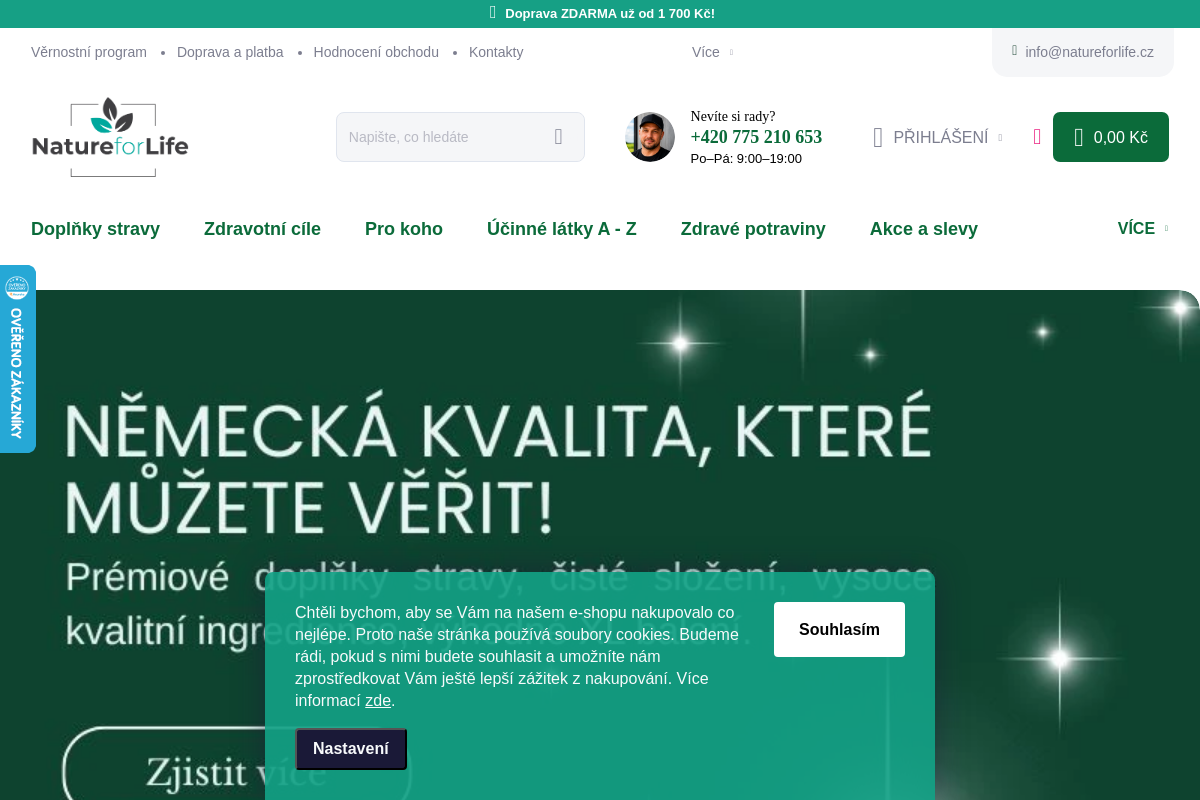Select Zdravotní cíle in navigation
This screenshot has width=1200, height=800.
pos(262,229)
